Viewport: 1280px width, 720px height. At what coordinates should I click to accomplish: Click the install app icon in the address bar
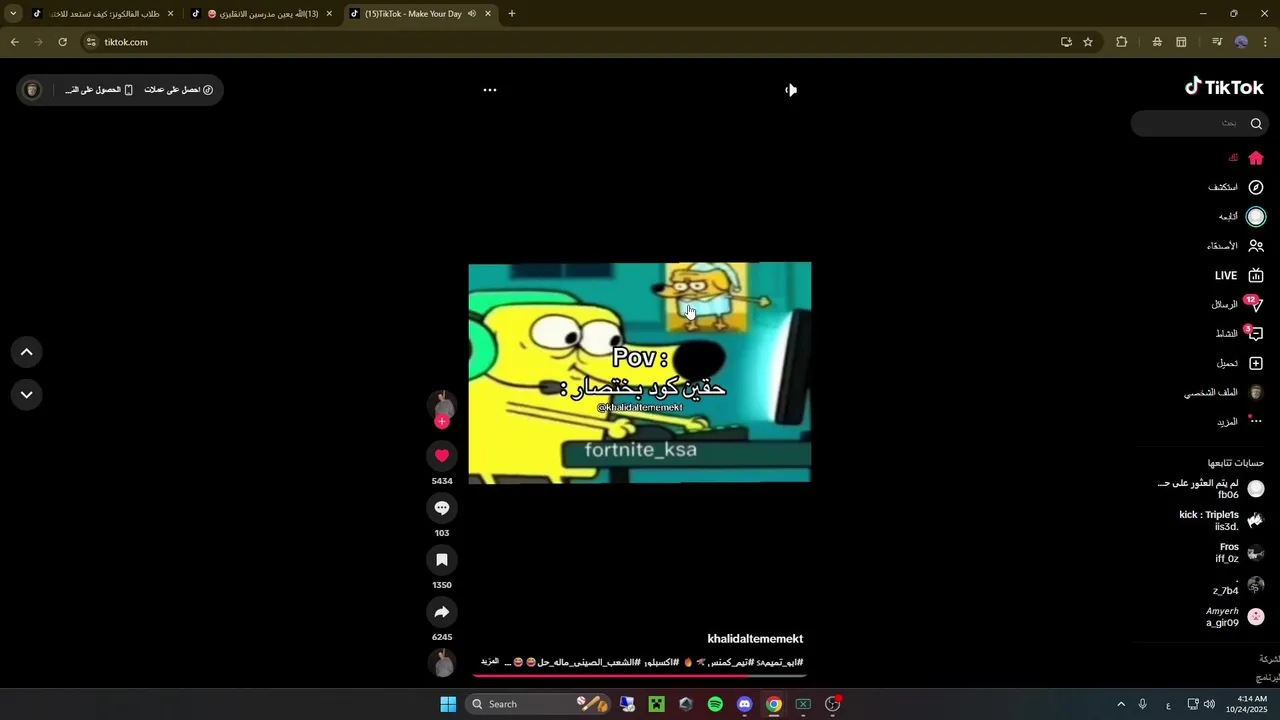1066,42
